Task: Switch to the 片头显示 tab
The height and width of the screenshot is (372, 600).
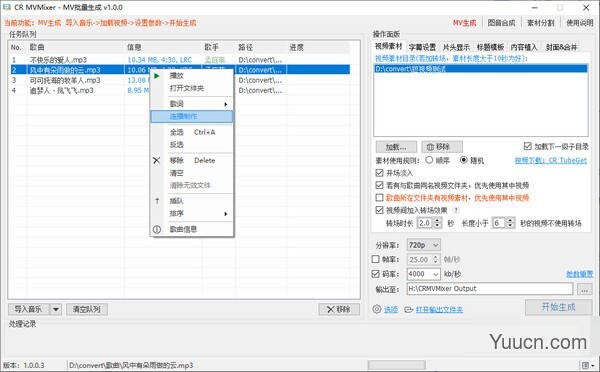Action: (456, 47)
